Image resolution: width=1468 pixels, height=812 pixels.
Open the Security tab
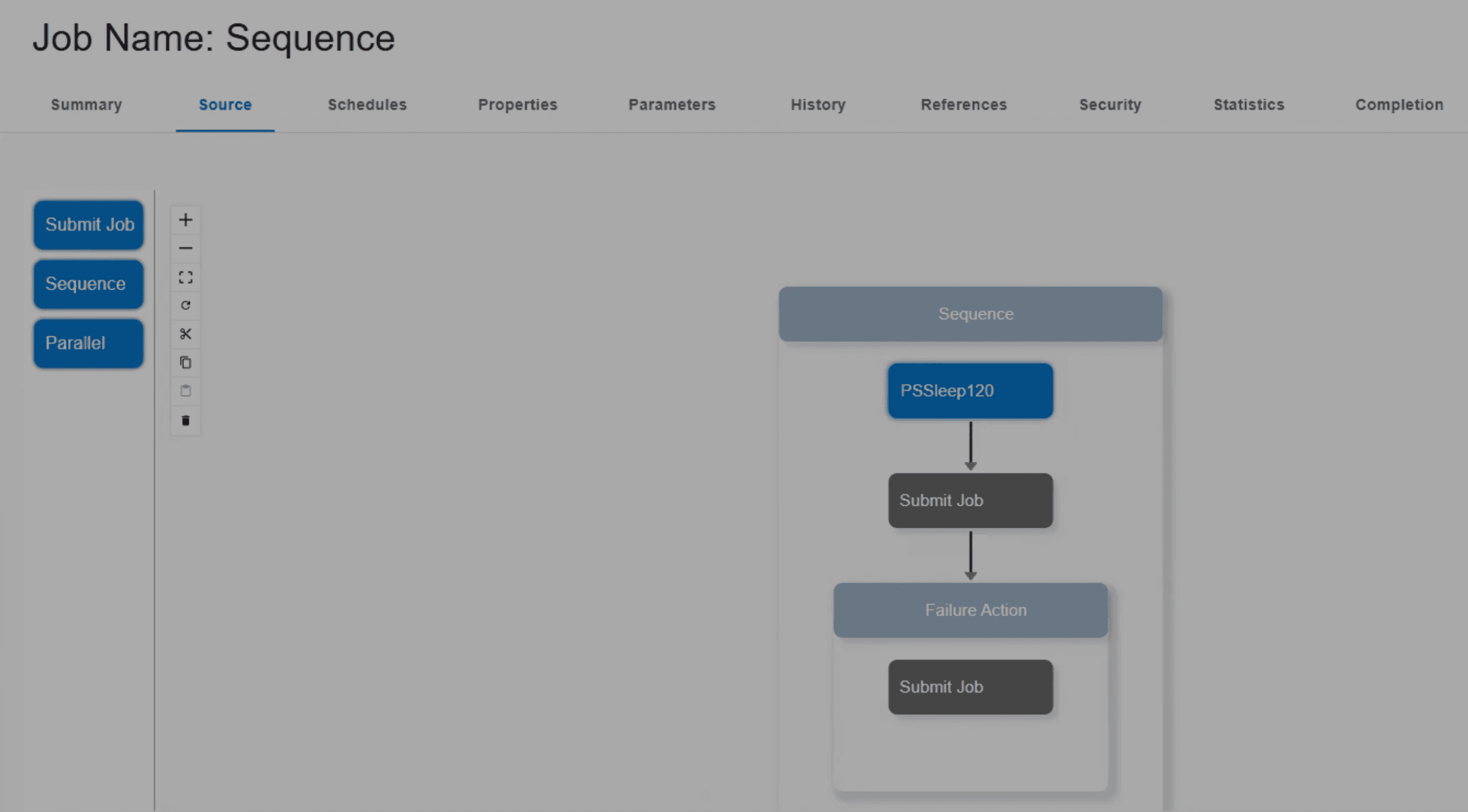coord(1110,105)
